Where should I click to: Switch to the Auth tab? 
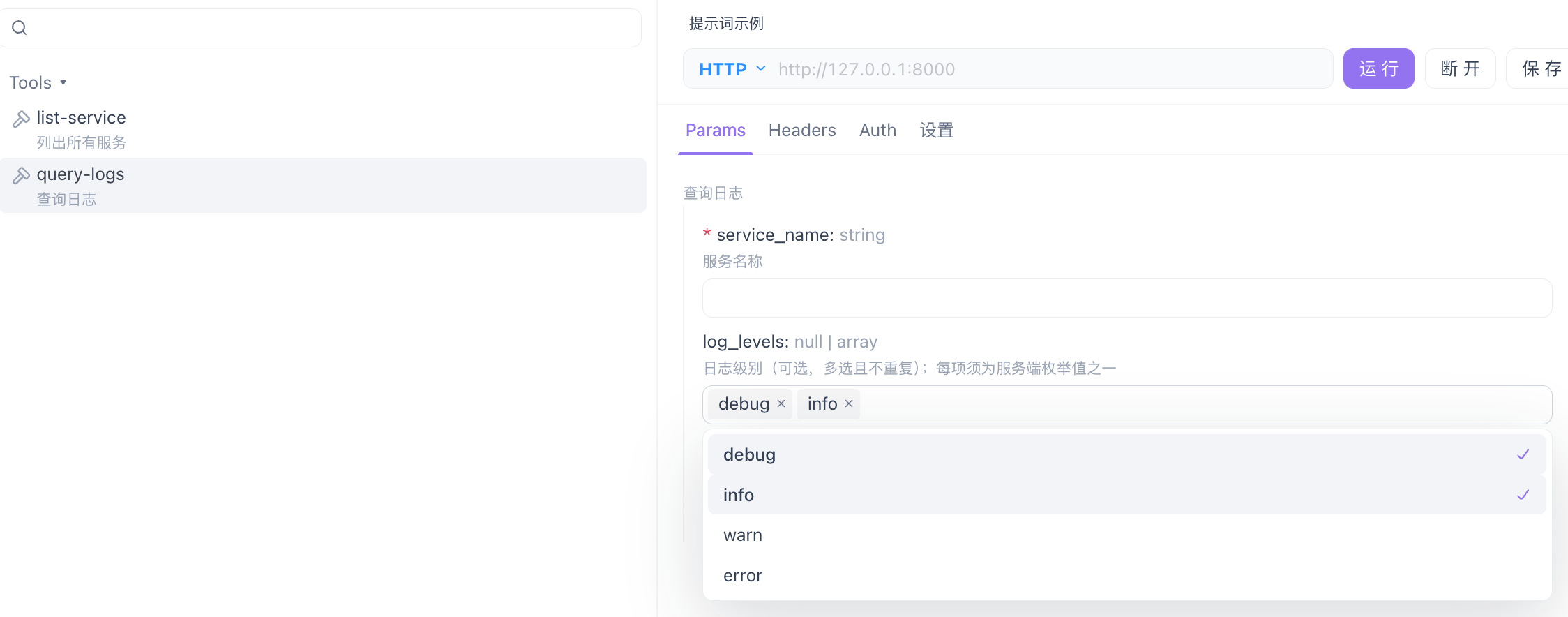click(877, 131)
